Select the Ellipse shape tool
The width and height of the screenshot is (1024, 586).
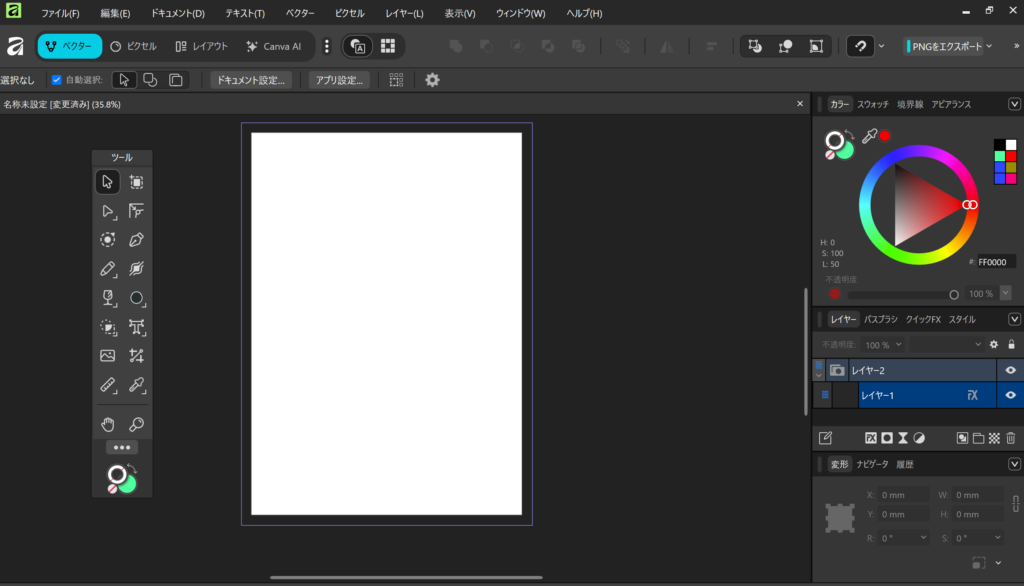[137, 298]
